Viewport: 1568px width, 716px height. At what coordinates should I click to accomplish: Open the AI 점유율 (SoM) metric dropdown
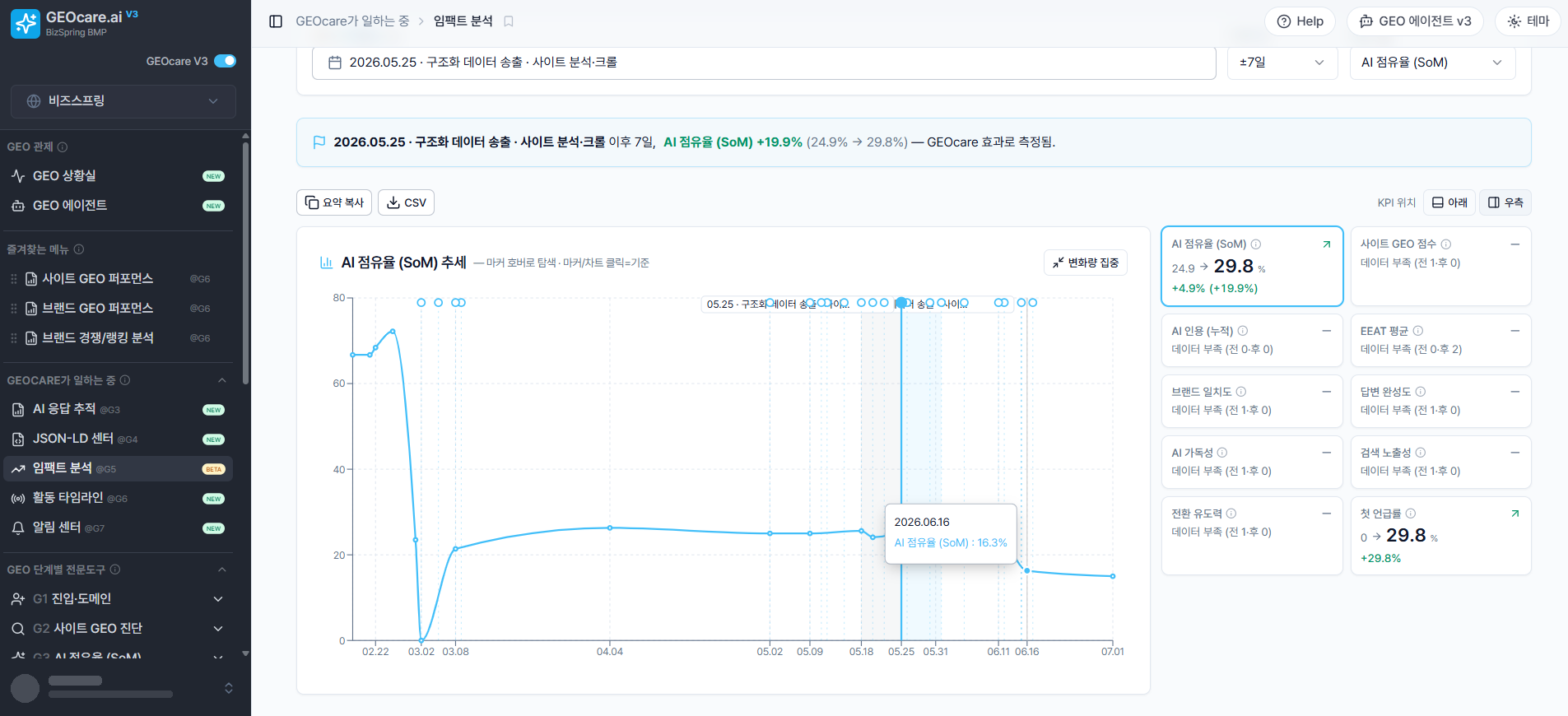click(x=1432, y=63)
